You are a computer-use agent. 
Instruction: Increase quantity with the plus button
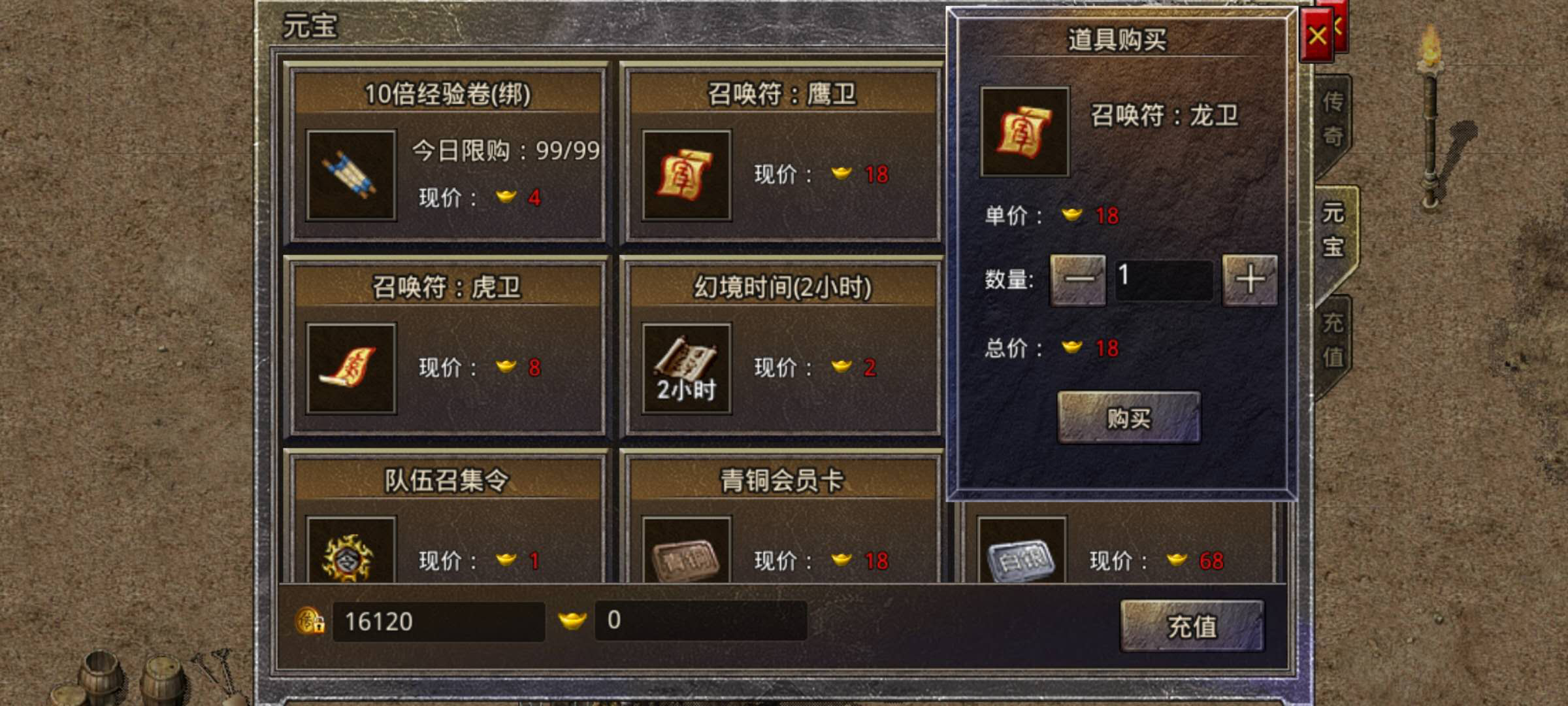[x=1250, y=280]
